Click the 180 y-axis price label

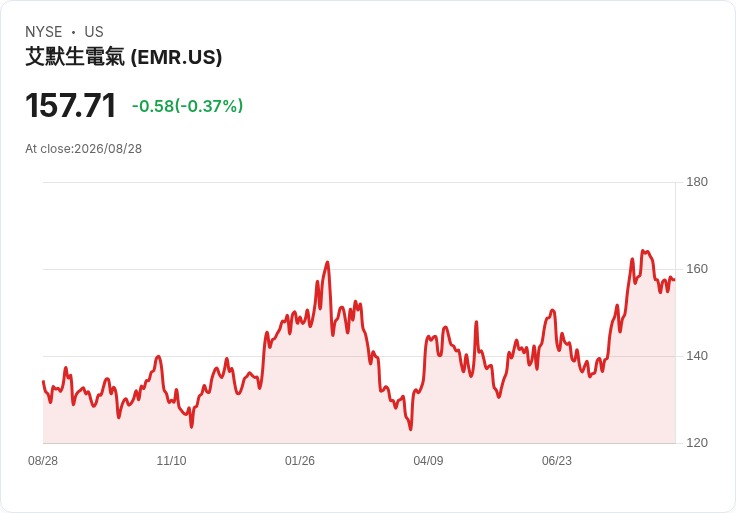pos(697,182)
